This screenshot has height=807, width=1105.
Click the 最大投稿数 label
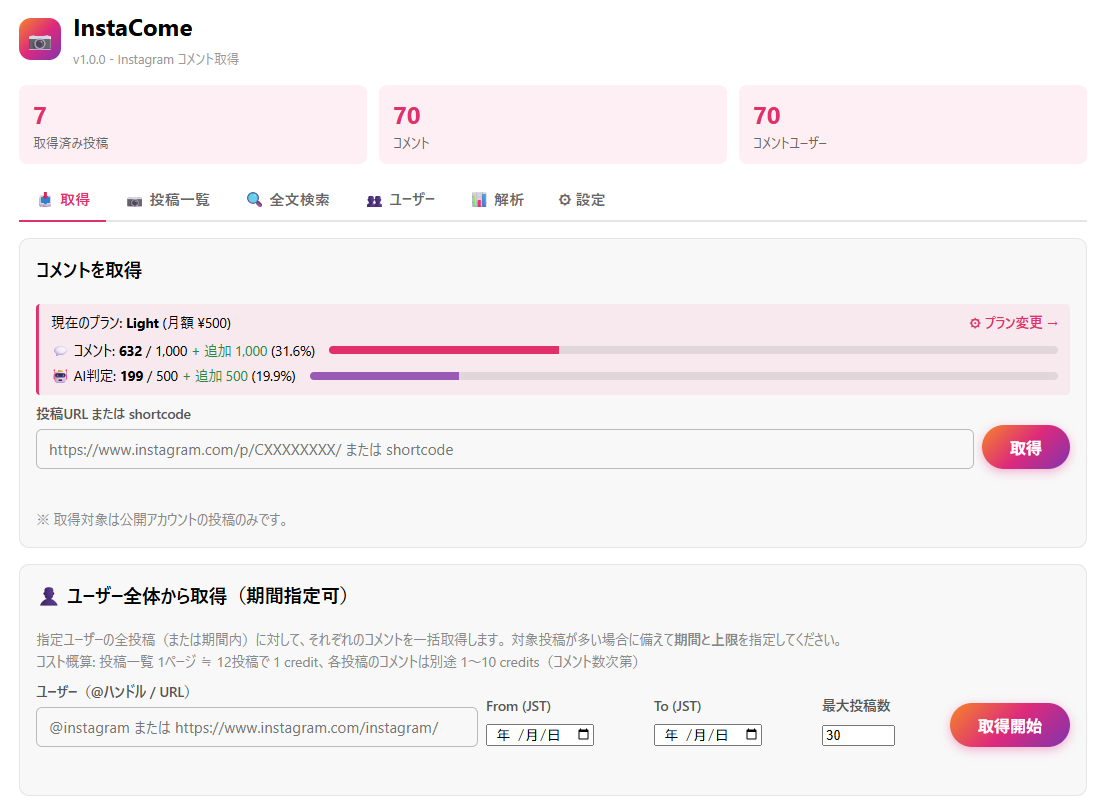coord(856,706)
